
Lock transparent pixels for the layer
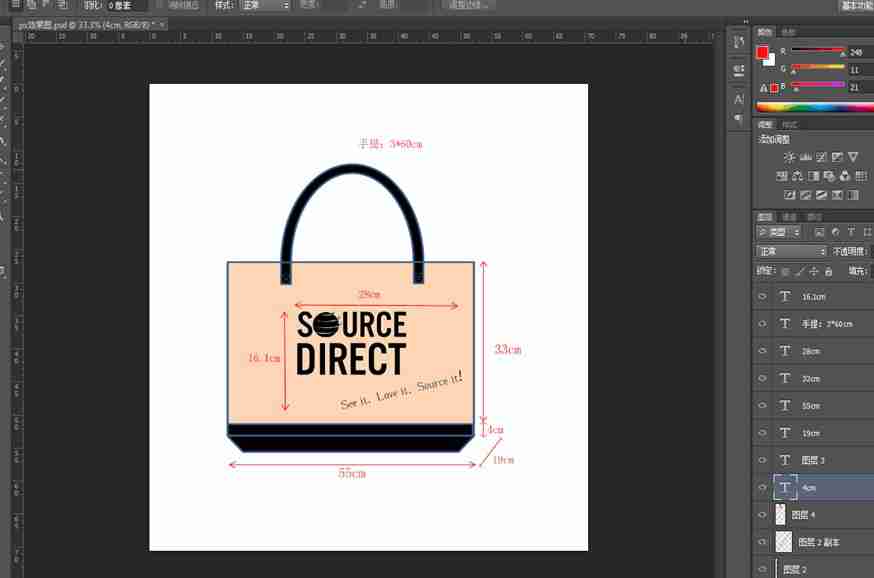(785, 271)
